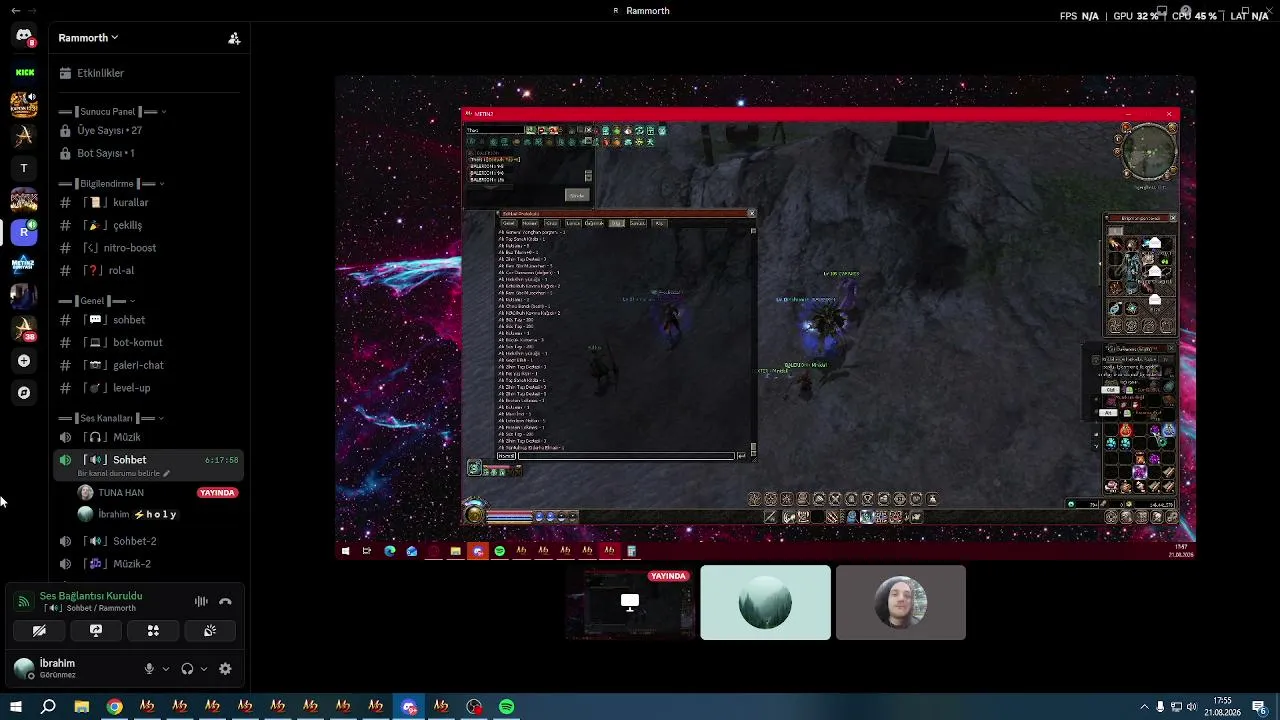The height and width of the screenshot is (720, 1280).
Task: Collapse the Genel category
Action: coord(97,301)
